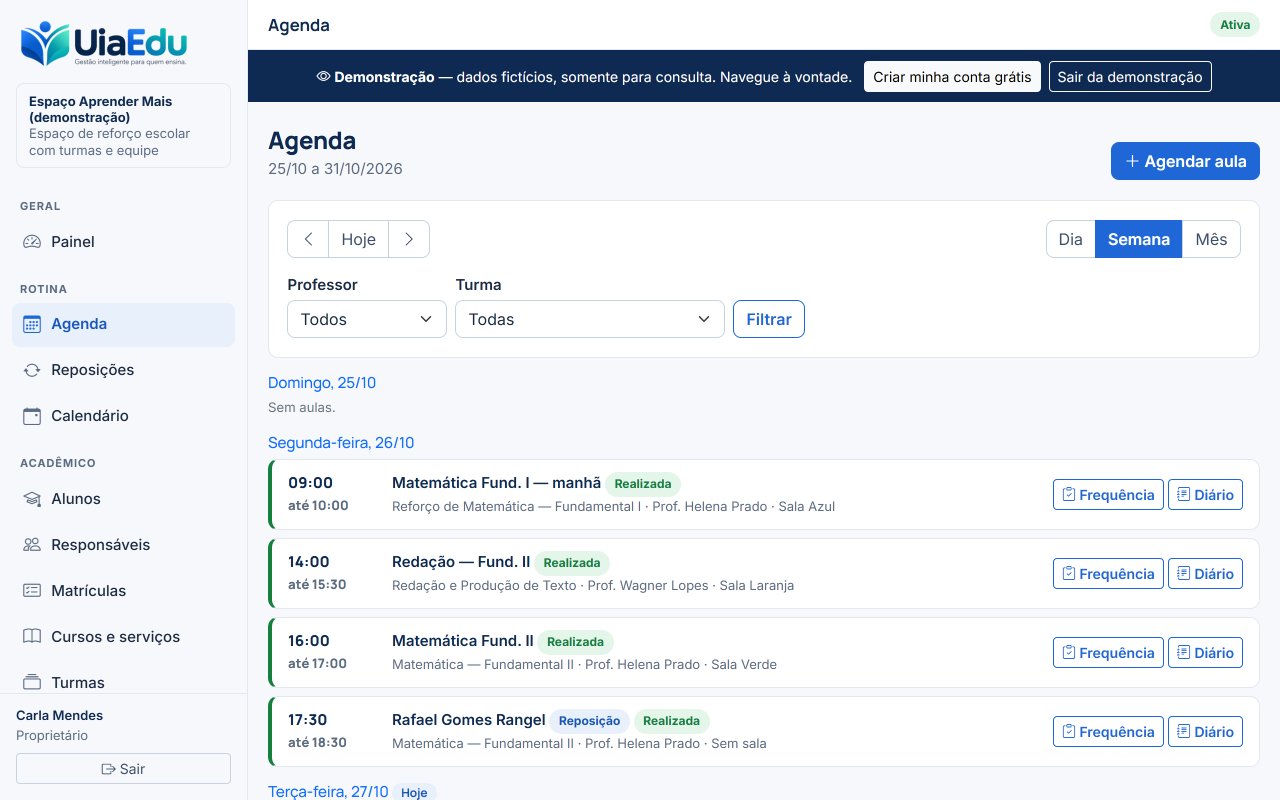
Task: Click the Reposição badge on Rafael's class
Action: [590, 721]
